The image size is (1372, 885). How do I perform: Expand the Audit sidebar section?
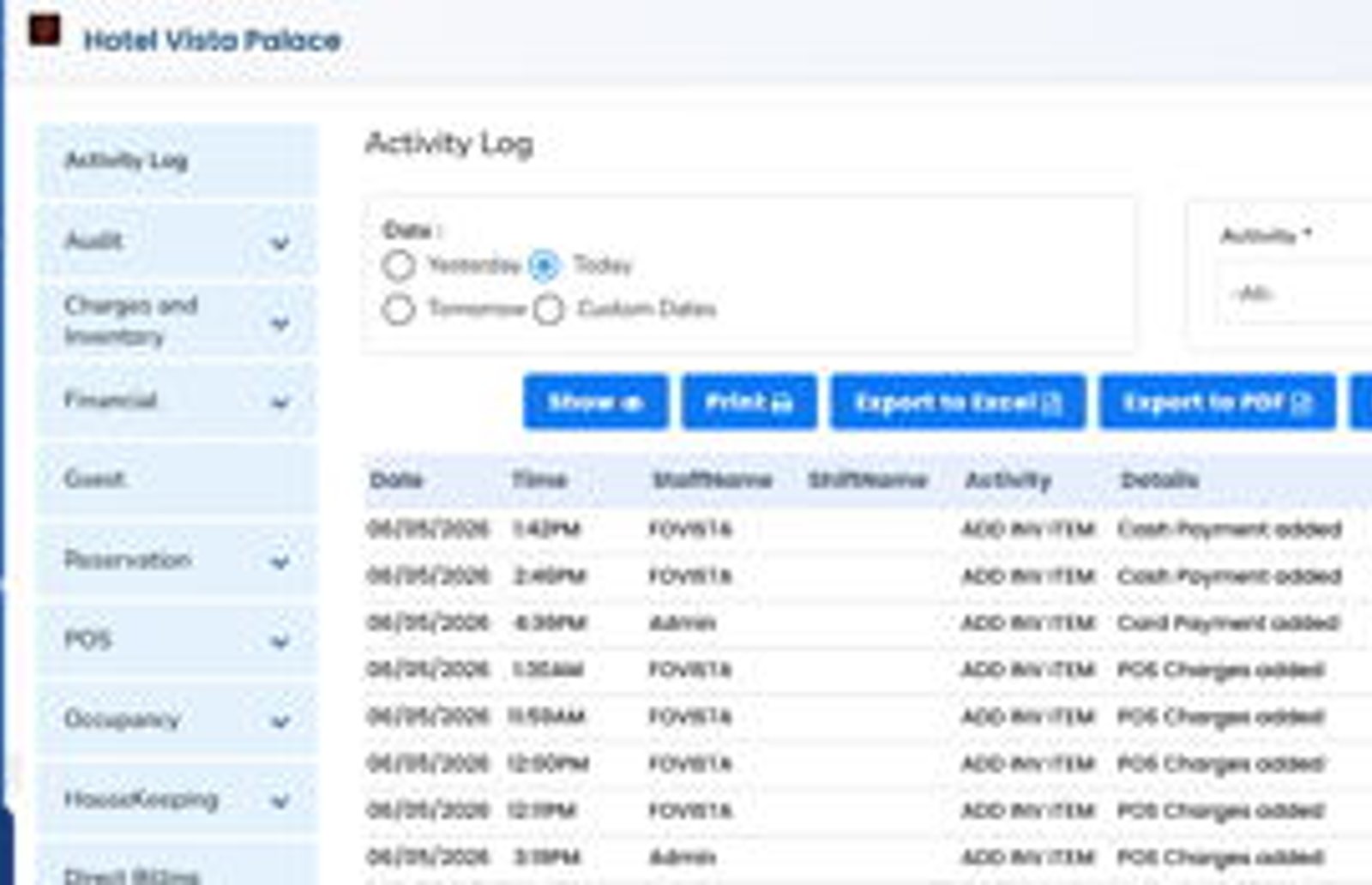pos(177,241)
